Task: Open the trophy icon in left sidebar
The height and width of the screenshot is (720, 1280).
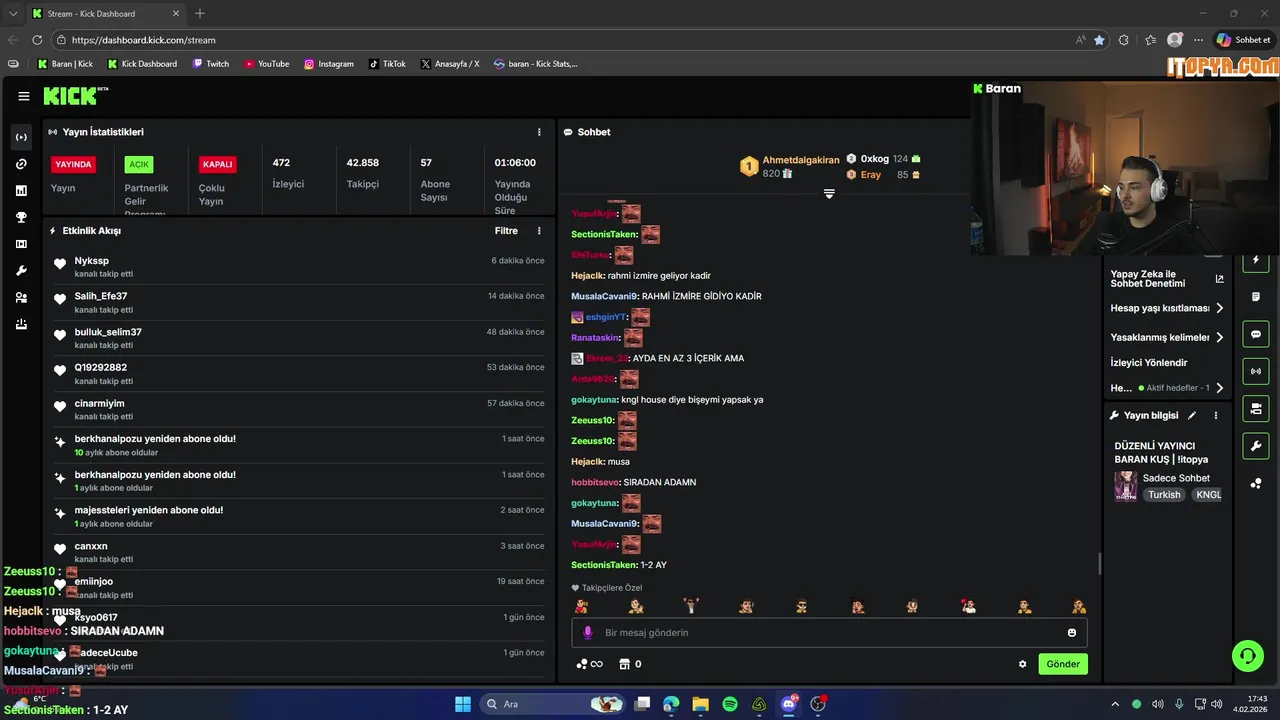Action: point(21,217)
